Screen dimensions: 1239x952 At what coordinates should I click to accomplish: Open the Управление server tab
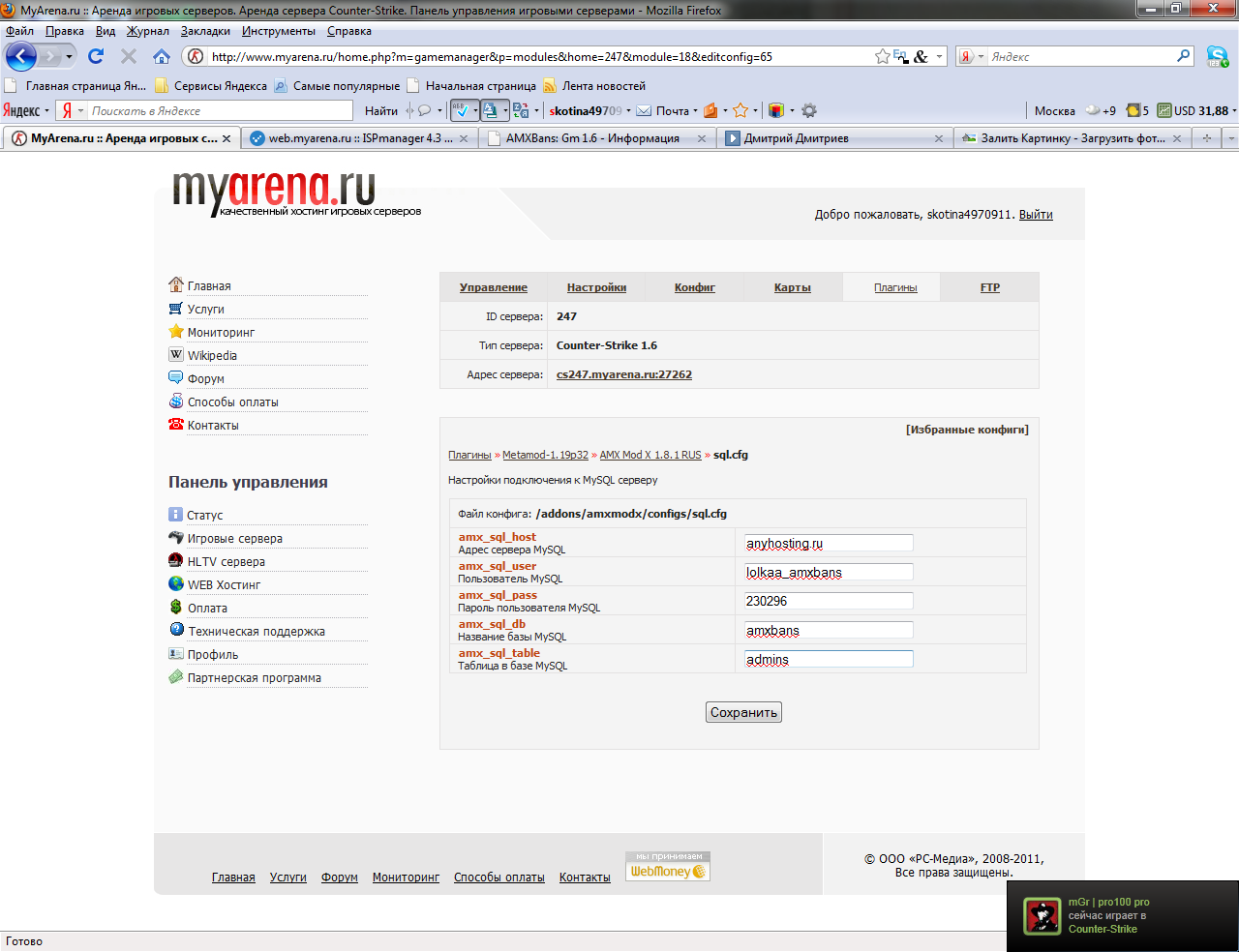[x=494, y=287]
